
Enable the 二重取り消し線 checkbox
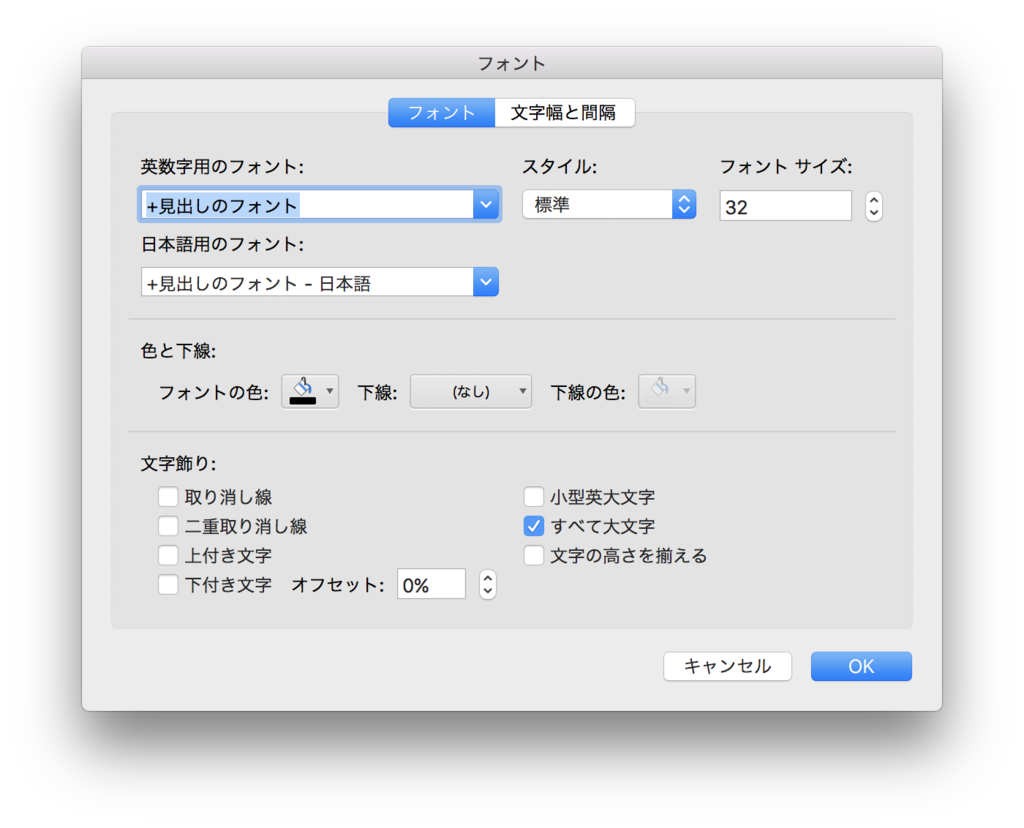coord(168,526)
